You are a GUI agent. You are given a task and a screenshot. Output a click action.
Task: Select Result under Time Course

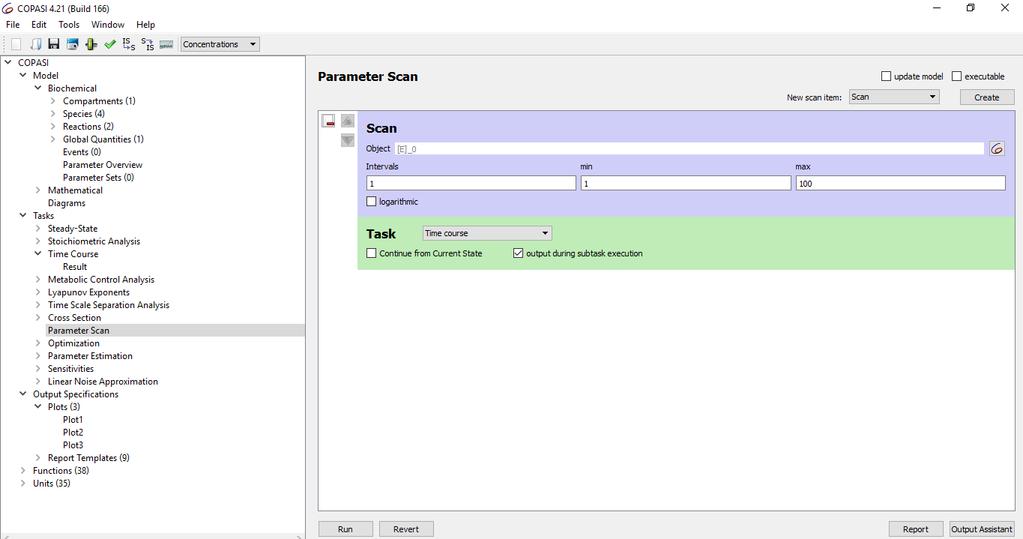pyautogui.click(x=75, y=267)
